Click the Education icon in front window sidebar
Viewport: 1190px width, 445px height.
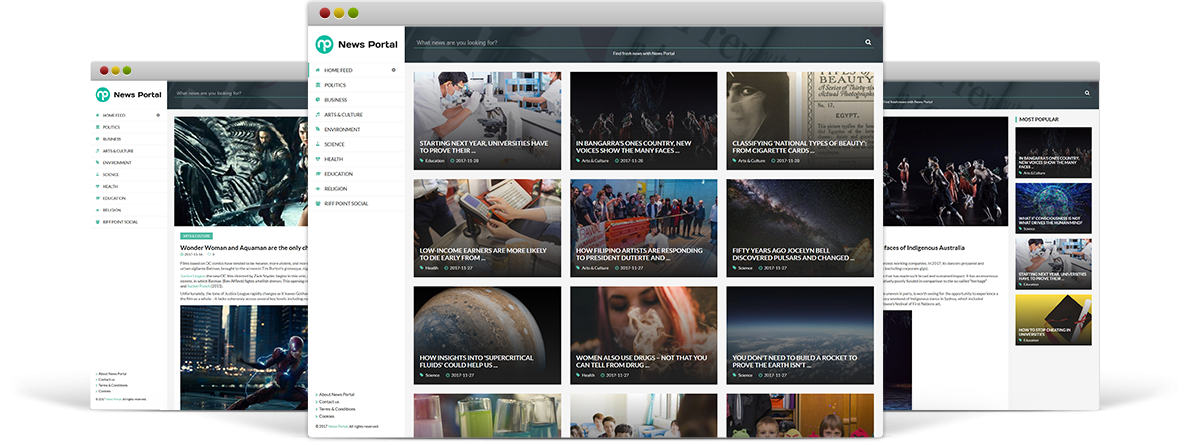point(318,174)
